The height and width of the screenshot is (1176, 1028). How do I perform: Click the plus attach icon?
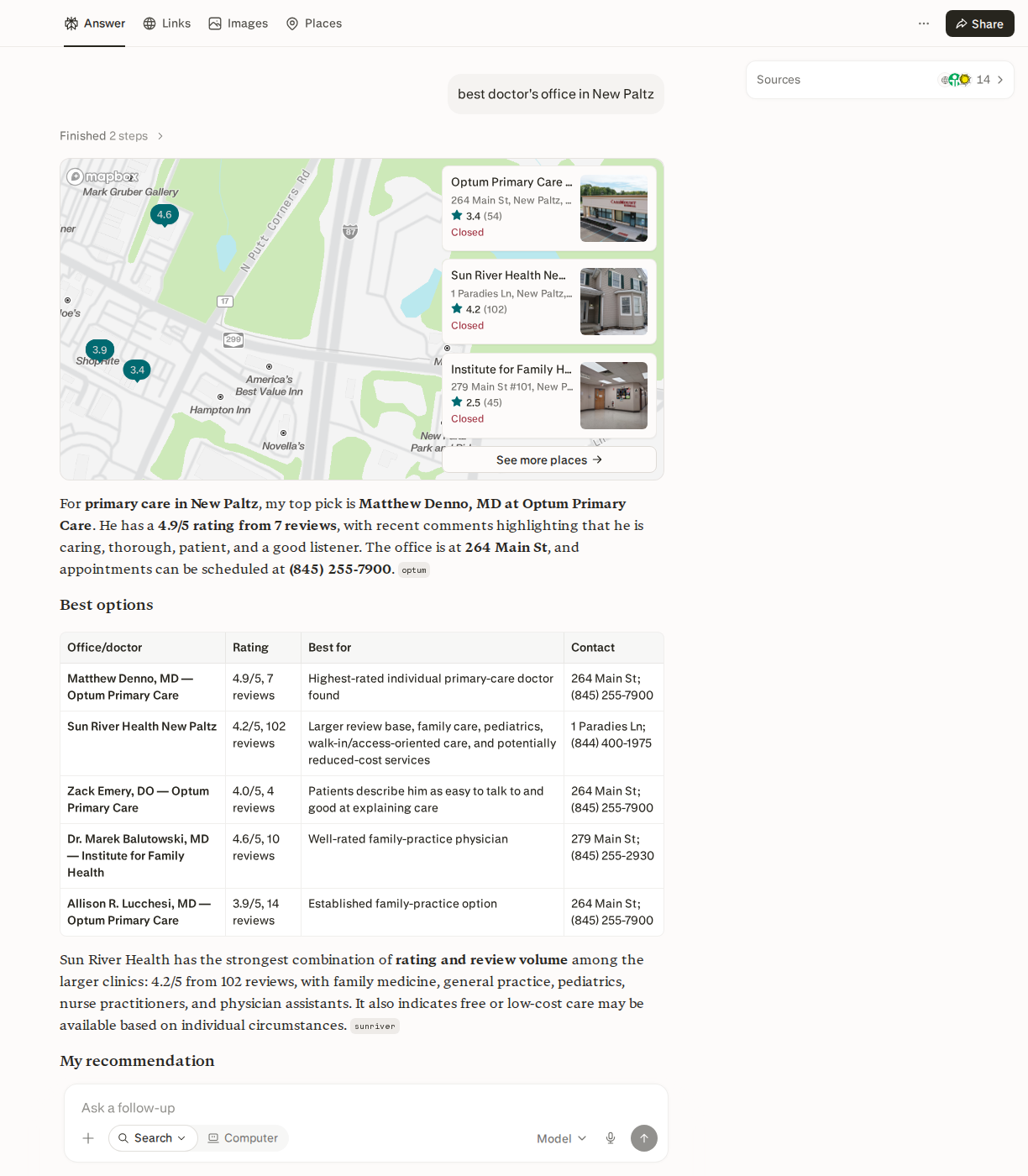(x=88, y=1138)
